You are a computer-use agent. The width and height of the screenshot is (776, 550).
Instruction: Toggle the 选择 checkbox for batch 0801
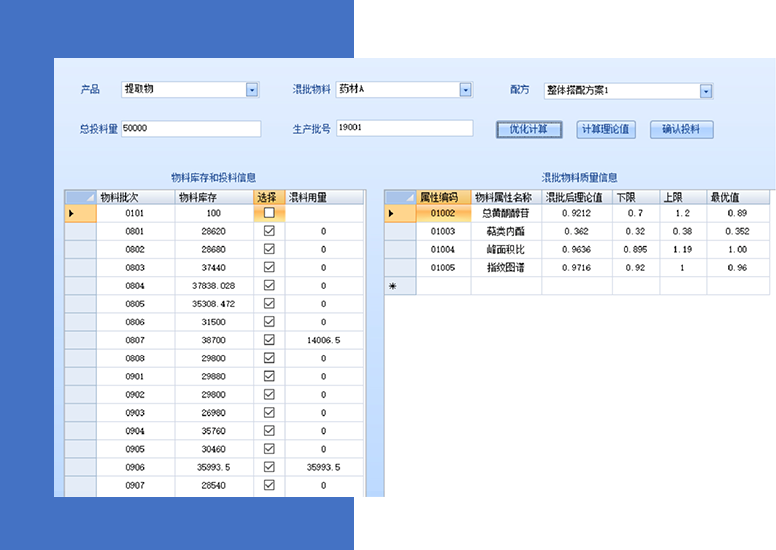pos(268,231)
